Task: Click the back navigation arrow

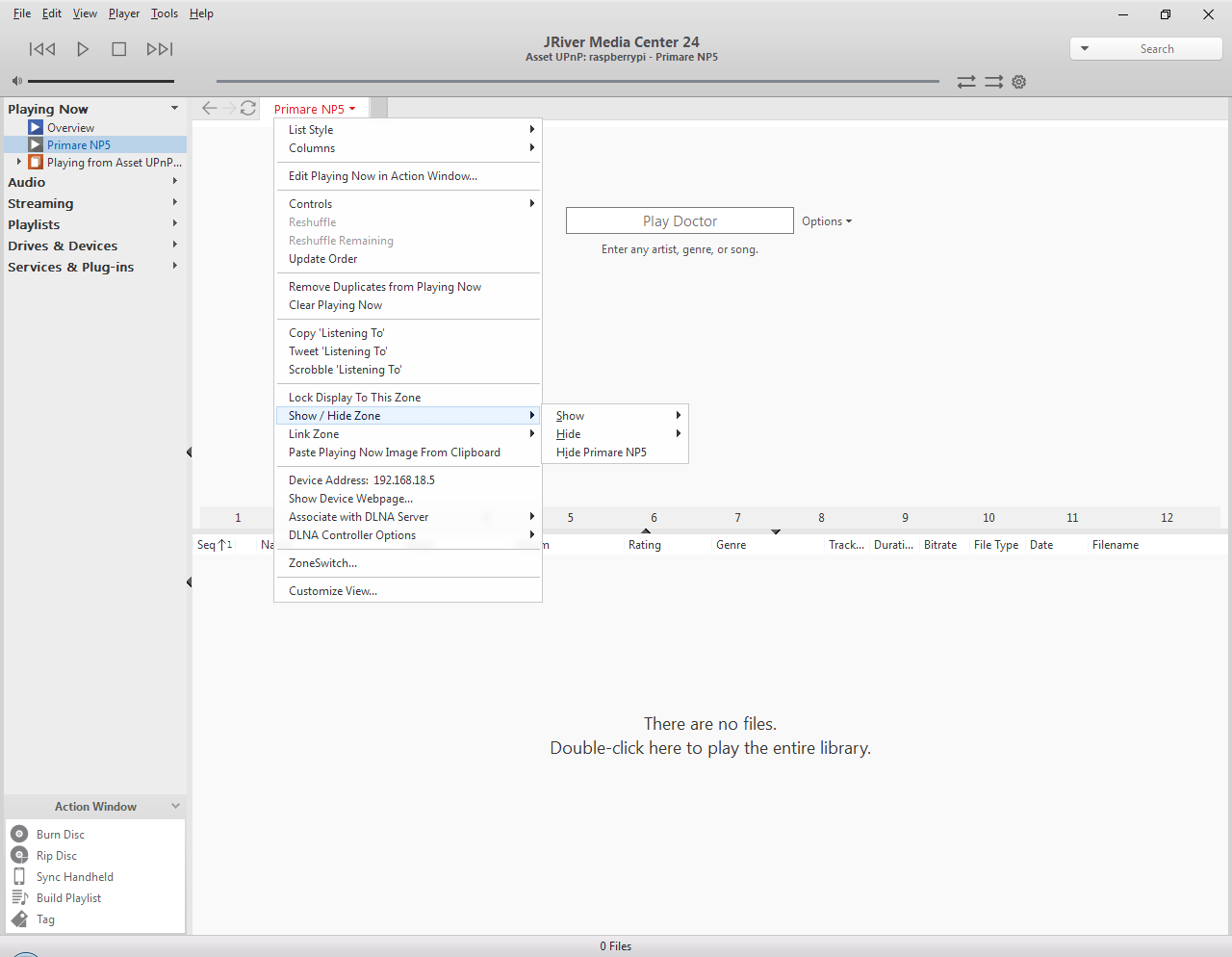Action: coord(209,108)
